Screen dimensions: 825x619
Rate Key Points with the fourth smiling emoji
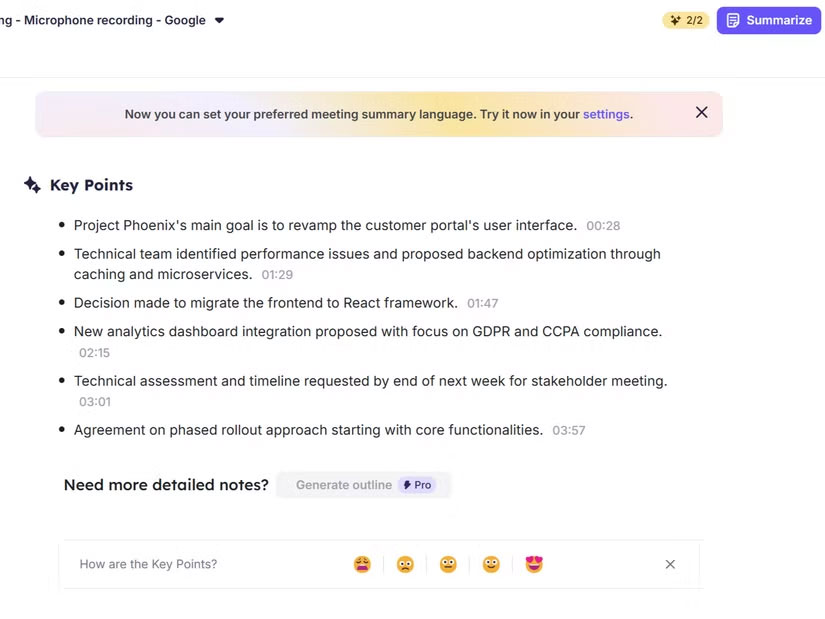point(491,564)
